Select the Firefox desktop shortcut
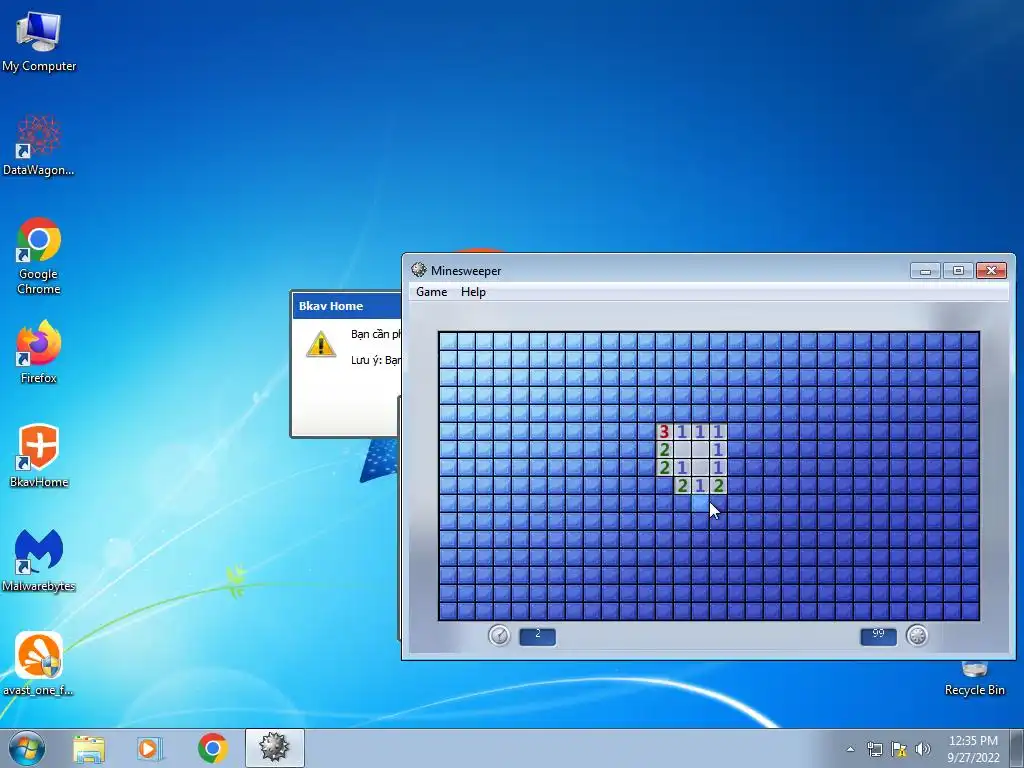1024x768 pixels. (x=39, y=351)
